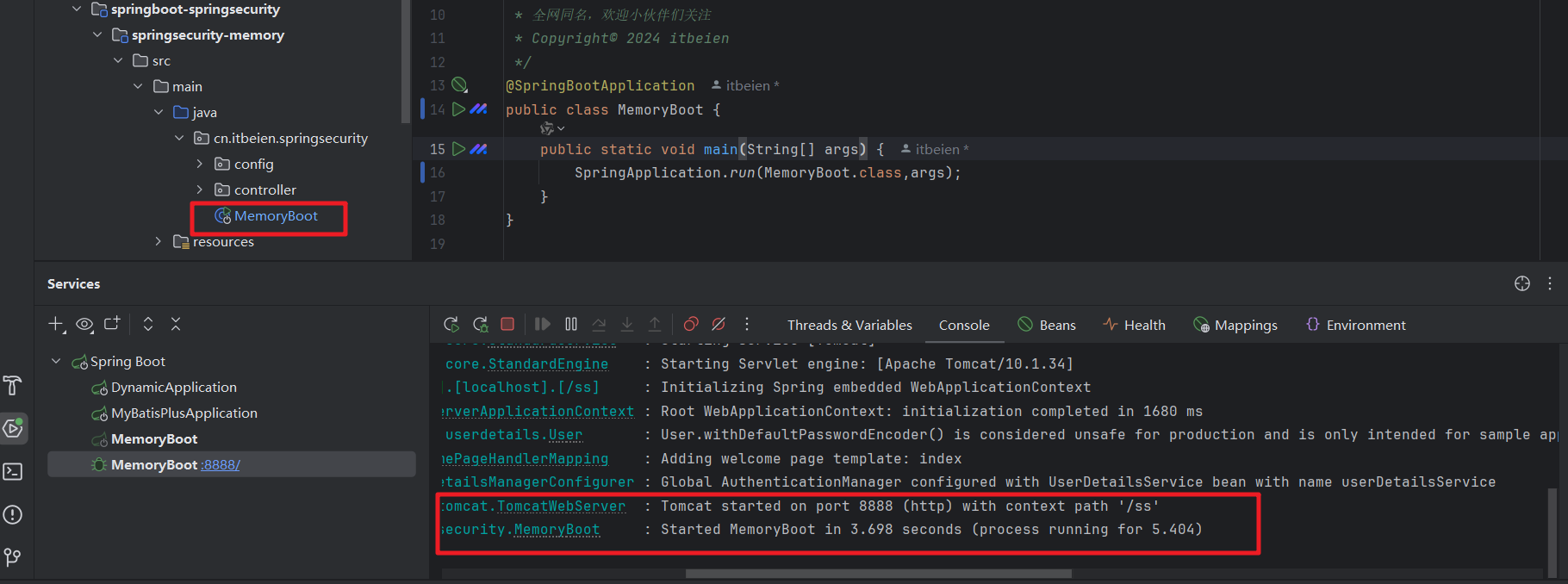This screenshot has height=584, width=1568.
Task: Click Collapse All in Services toolbar
Action: coord(176,324)
